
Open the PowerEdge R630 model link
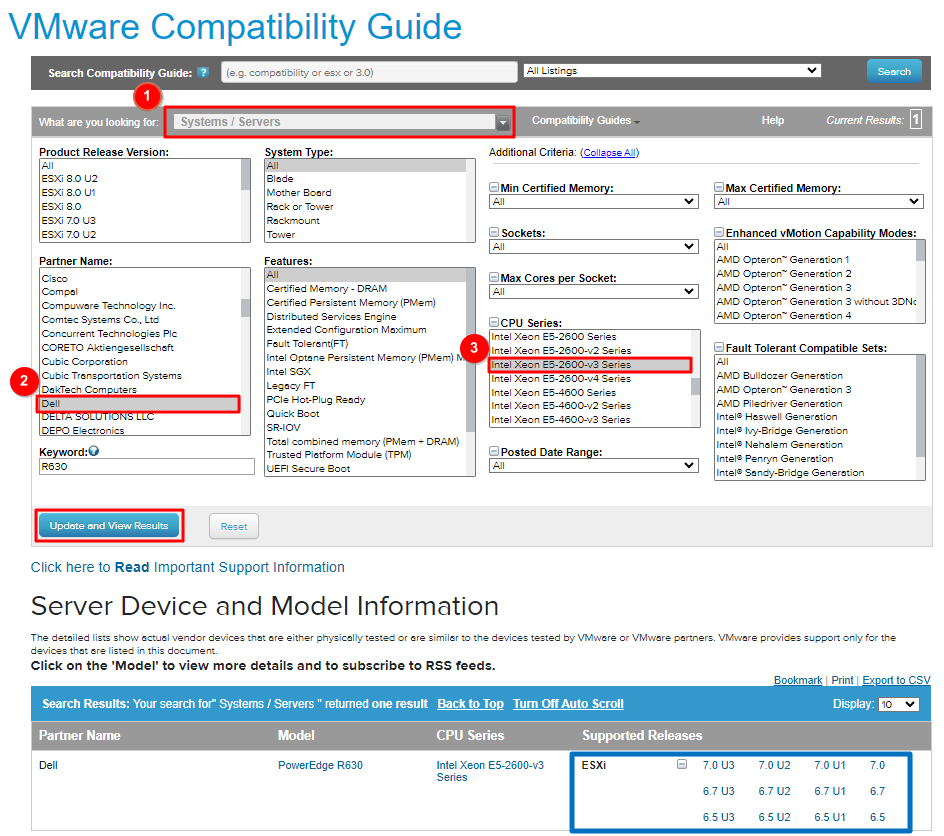click(x=320, y=765)
